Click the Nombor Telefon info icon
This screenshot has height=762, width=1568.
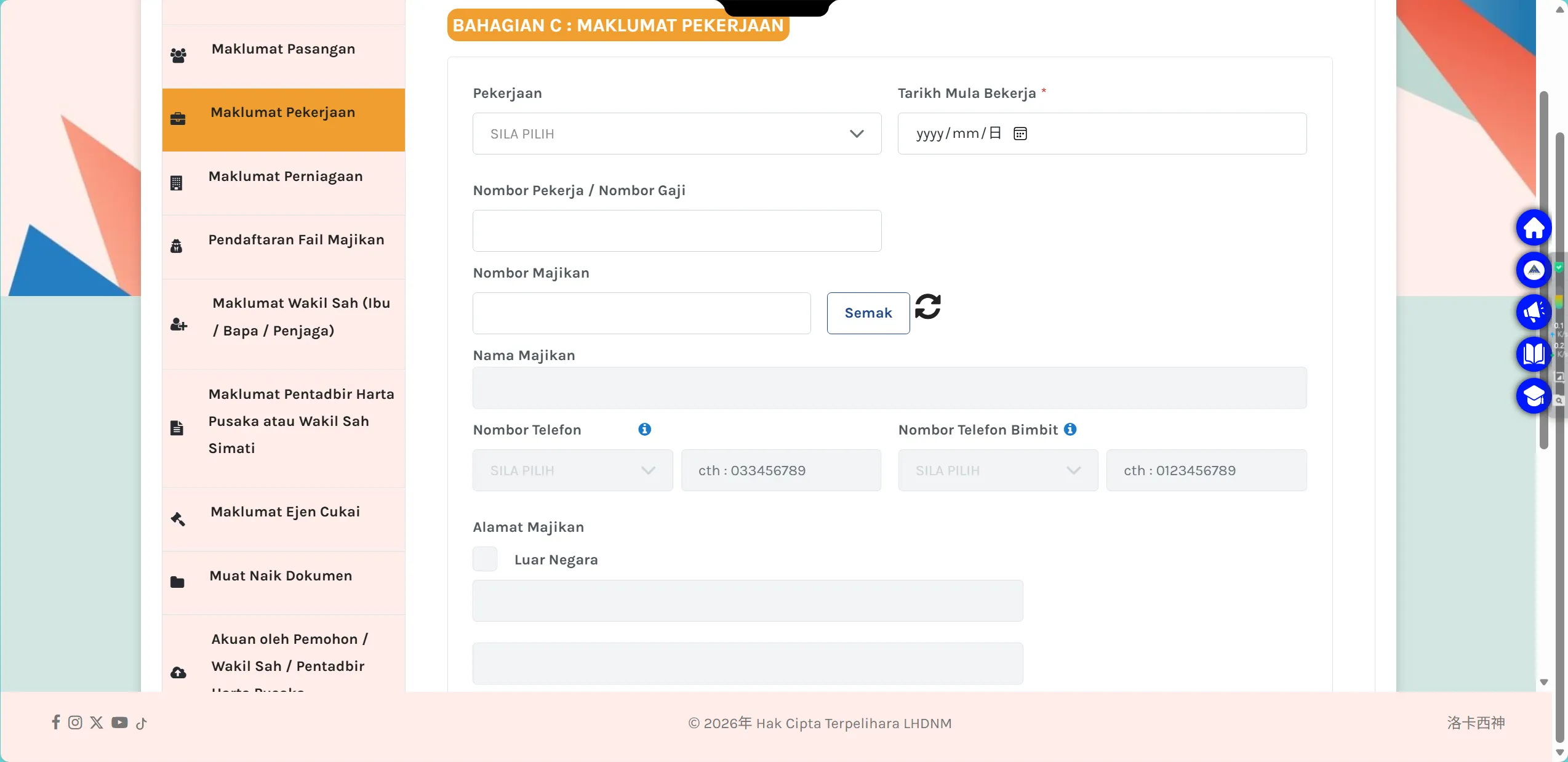pyautogui.click(x=644, y=429)
